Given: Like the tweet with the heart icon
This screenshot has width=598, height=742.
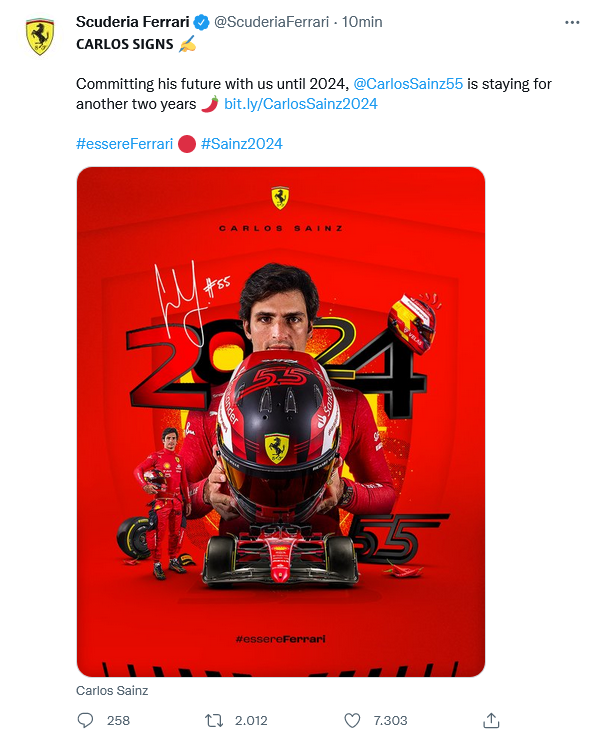Looking at the screenshot, I should pos(352,720).
